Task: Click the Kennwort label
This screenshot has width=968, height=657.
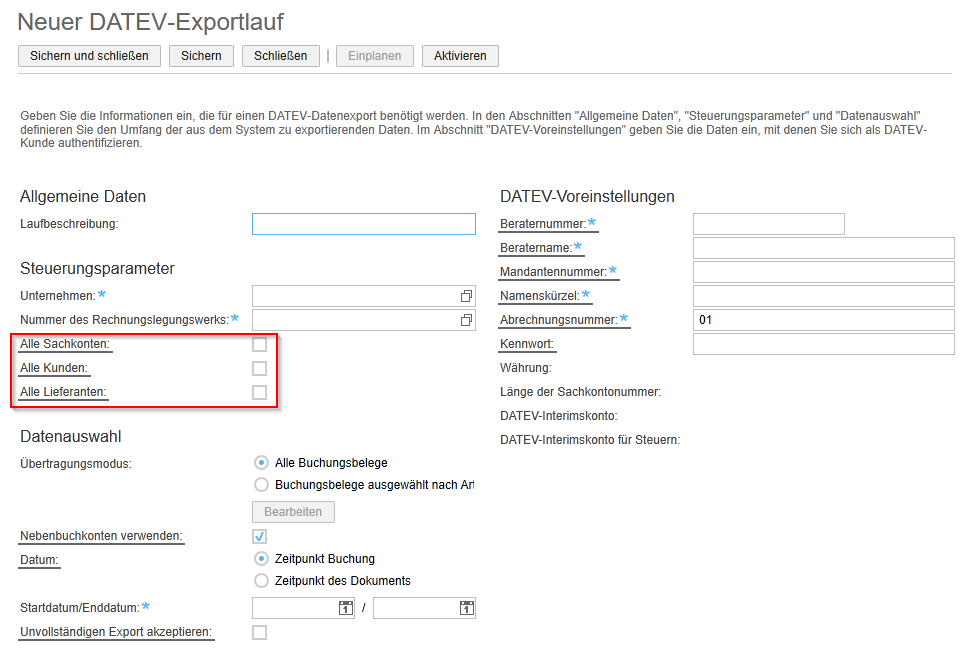Action: pos(527,344)
